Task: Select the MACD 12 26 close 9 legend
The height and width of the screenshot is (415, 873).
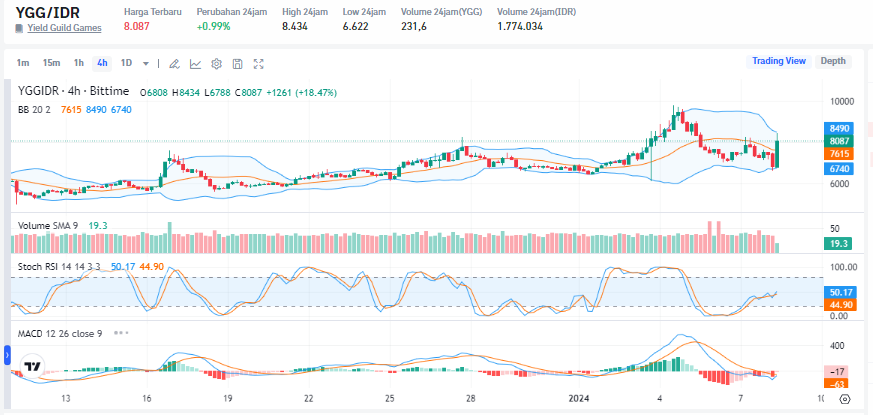Action: [60, 333]
